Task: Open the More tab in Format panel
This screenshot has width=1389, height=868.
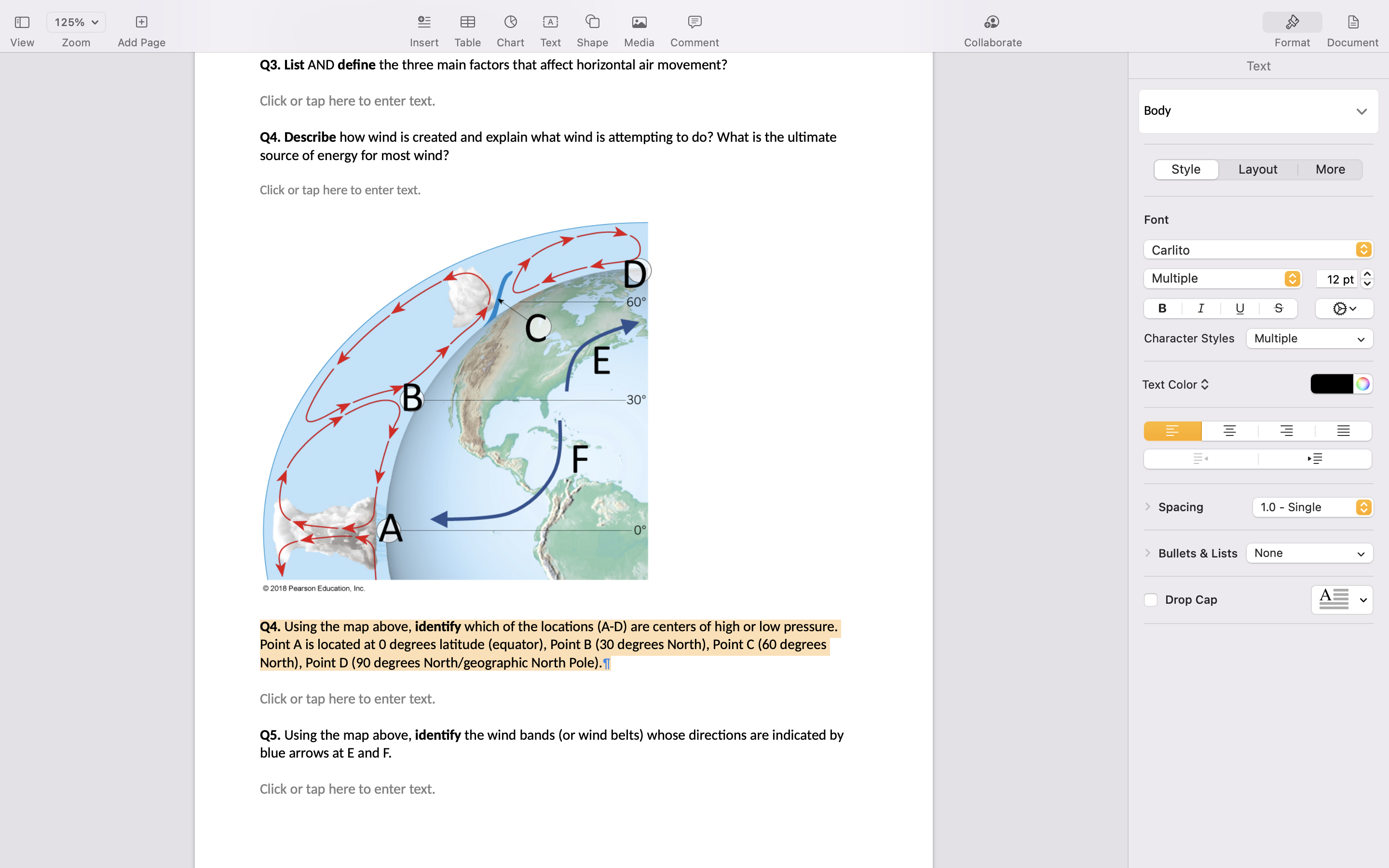Action: (1330, 169)
